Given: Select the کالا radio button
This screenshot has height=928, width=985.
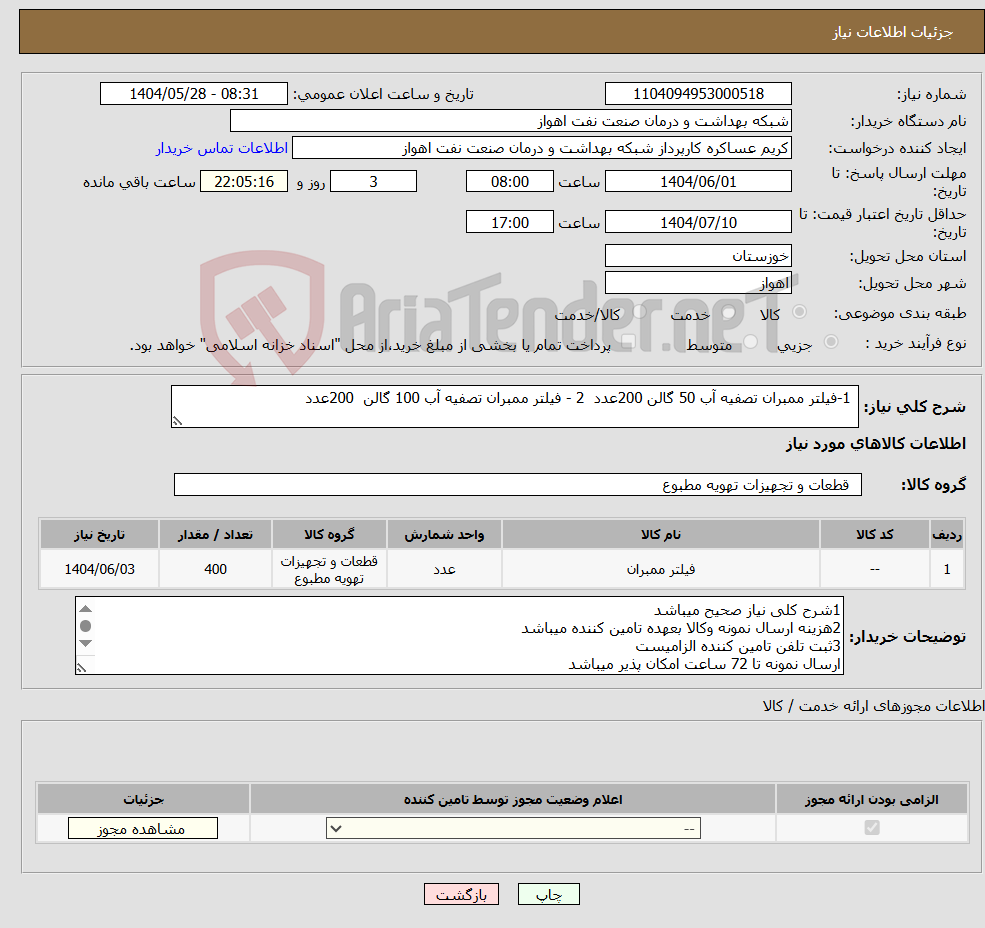Looking at the screenshot, I should click(800, 312).
